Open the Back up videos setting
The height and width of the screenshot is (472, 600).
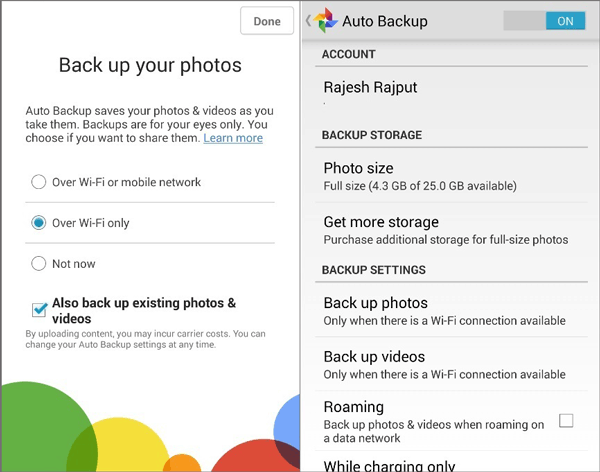pos(451,364)
